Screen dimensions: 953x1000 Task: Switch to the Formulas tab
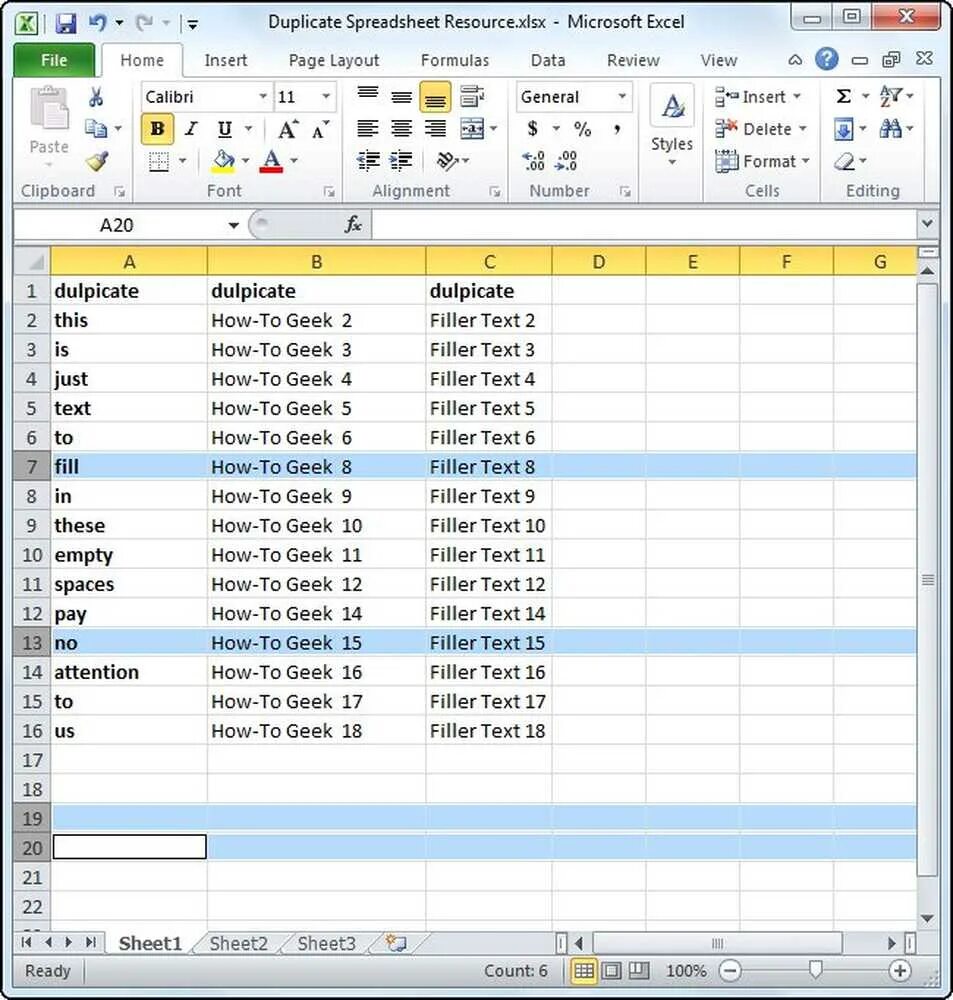coord(455,60)
